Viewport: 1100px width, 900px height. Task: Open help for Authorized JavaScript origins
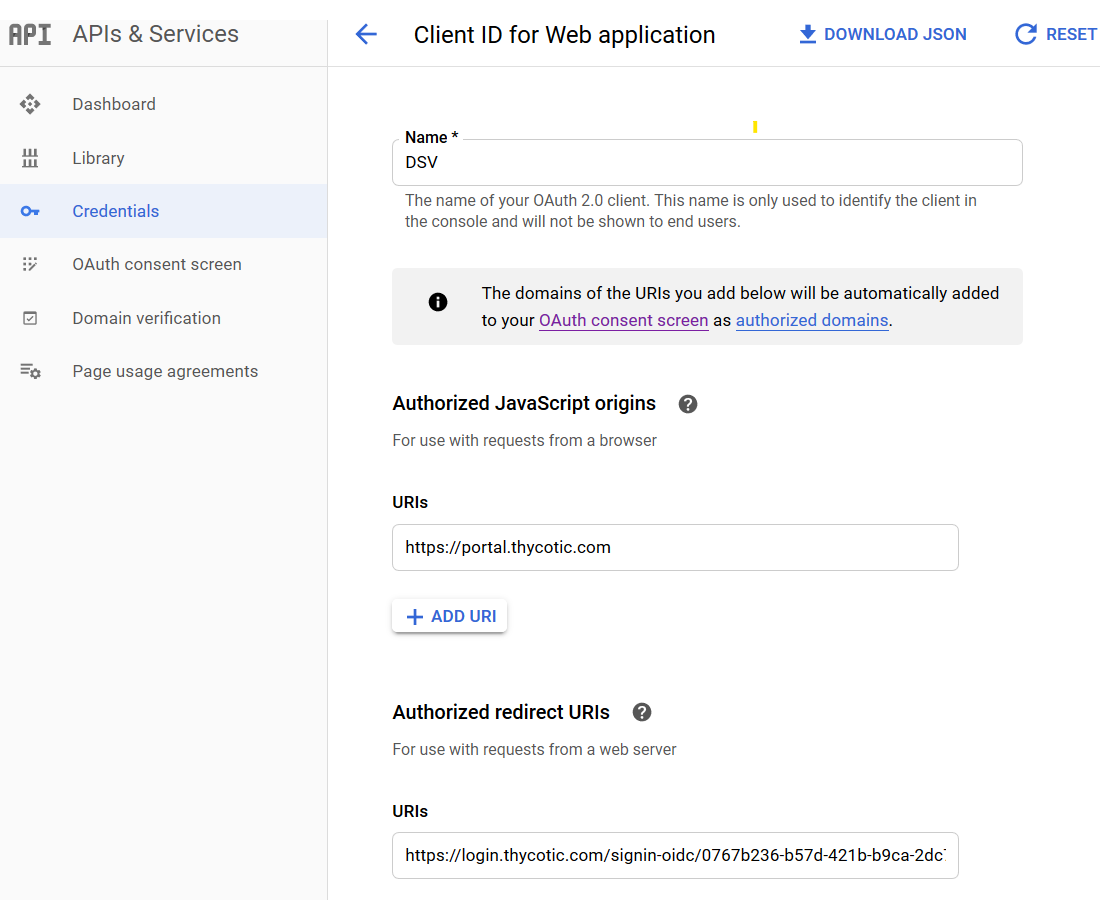pos(688,403)
